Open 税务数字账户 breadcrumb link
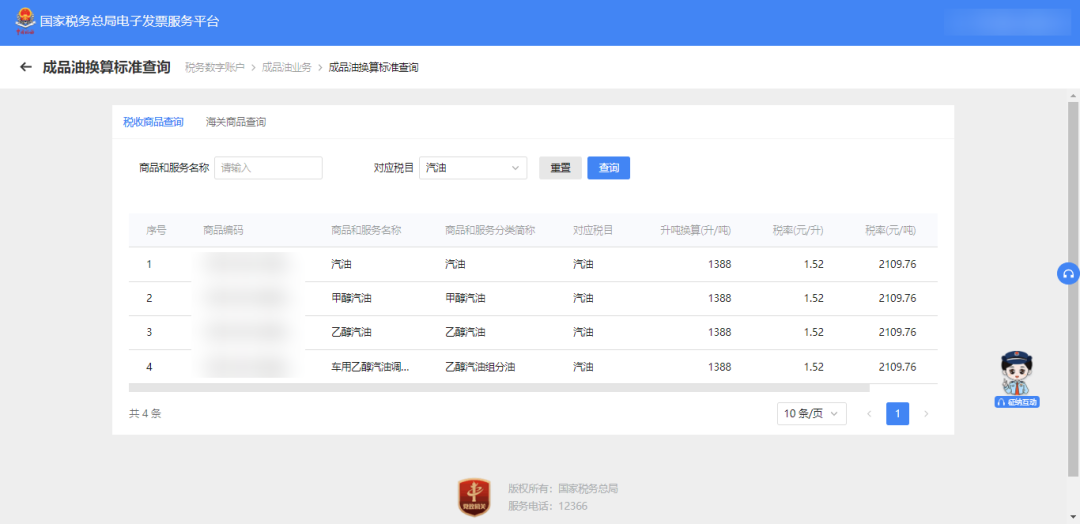The height and width of the screenshot is (524, 1080). (x=214, y=68)
